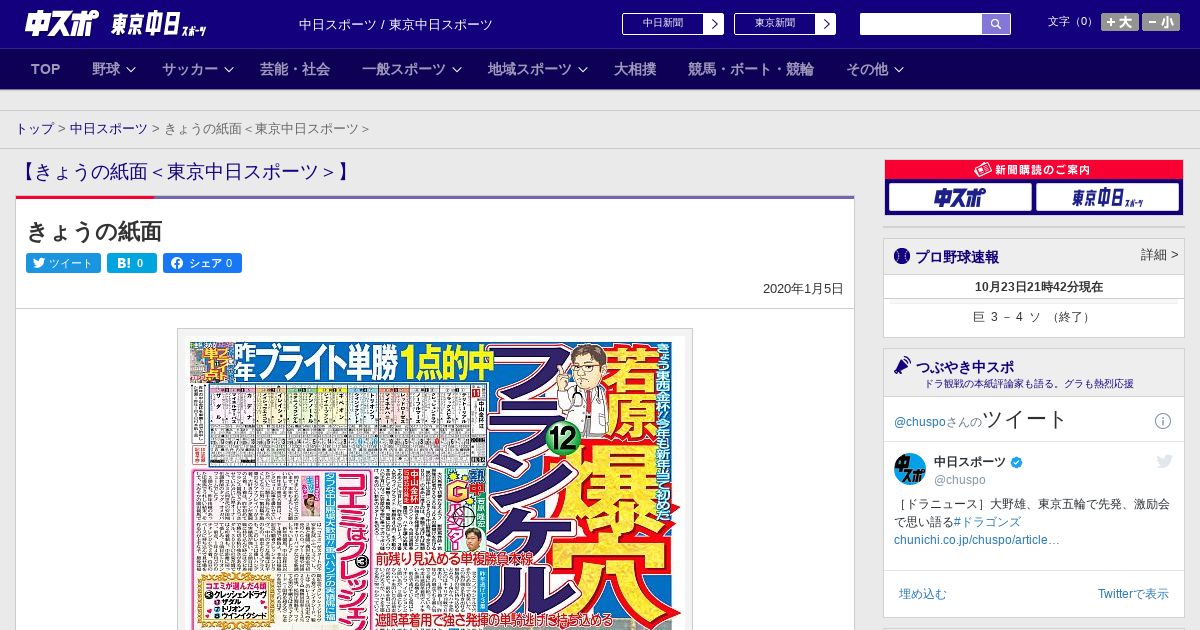This screenshot has width=1200, height=630.
Task: Click the verified badge by 中日スポーツ
Action: pyautogui.click(x=1017, y=462)
